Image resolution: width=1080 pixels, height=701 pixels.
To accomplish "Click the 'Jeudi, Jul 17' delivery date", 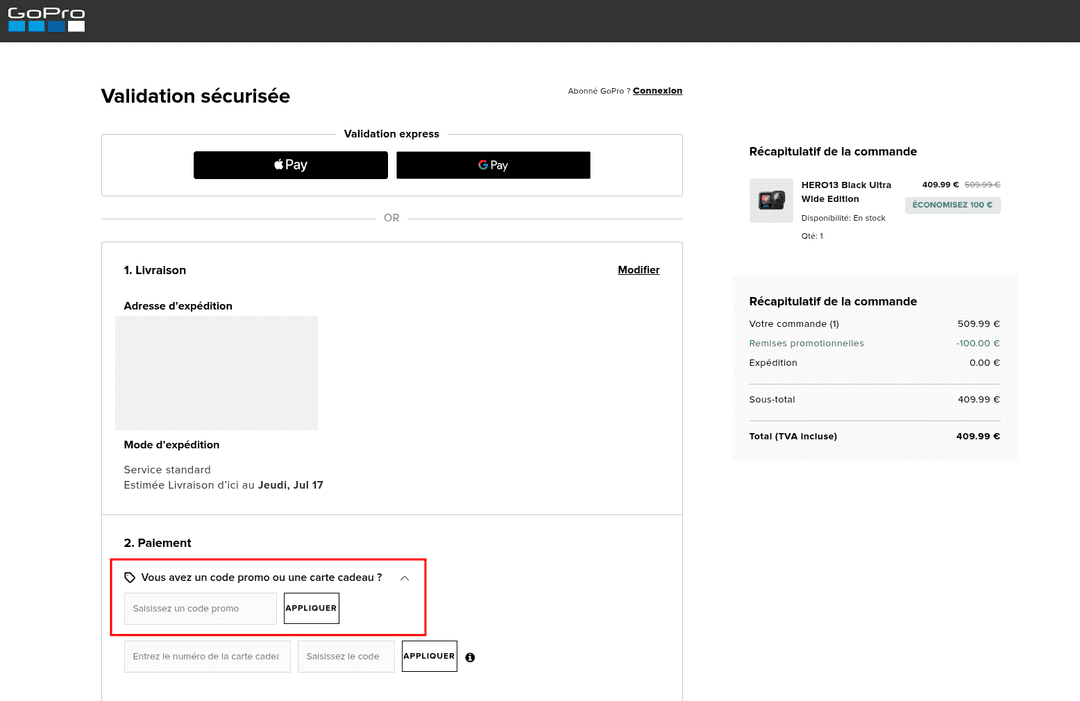I will tap(291, 485).
